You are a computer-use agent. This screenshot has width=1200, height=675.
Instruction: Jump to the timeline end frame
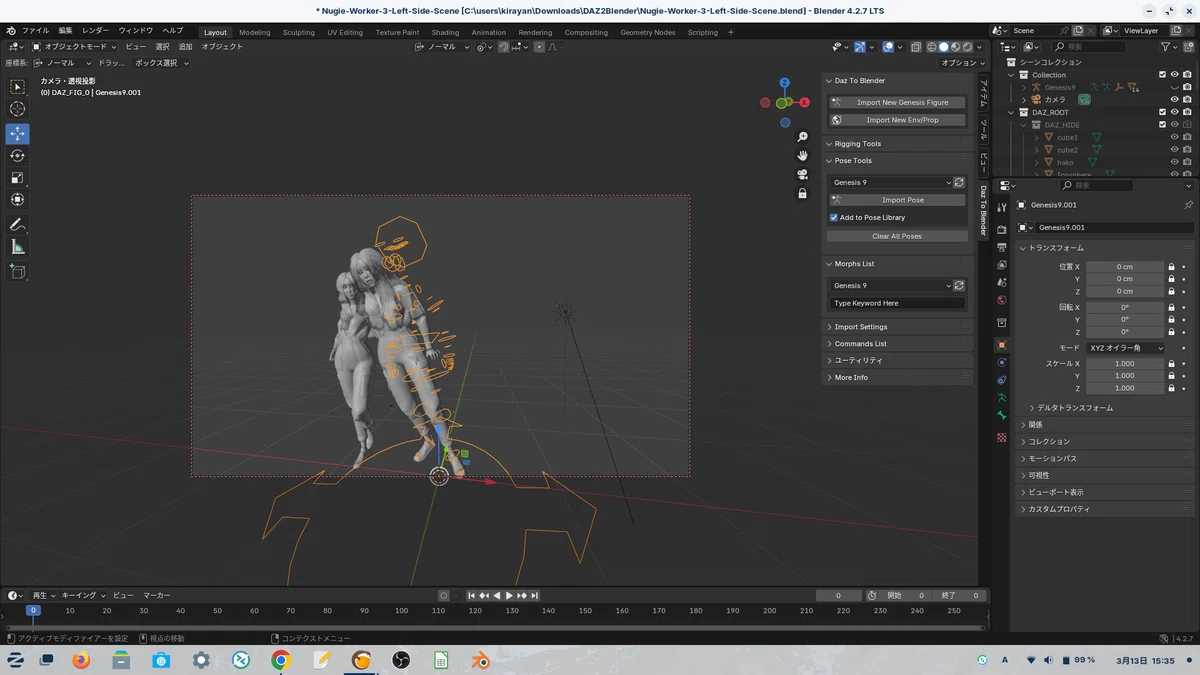535,596
